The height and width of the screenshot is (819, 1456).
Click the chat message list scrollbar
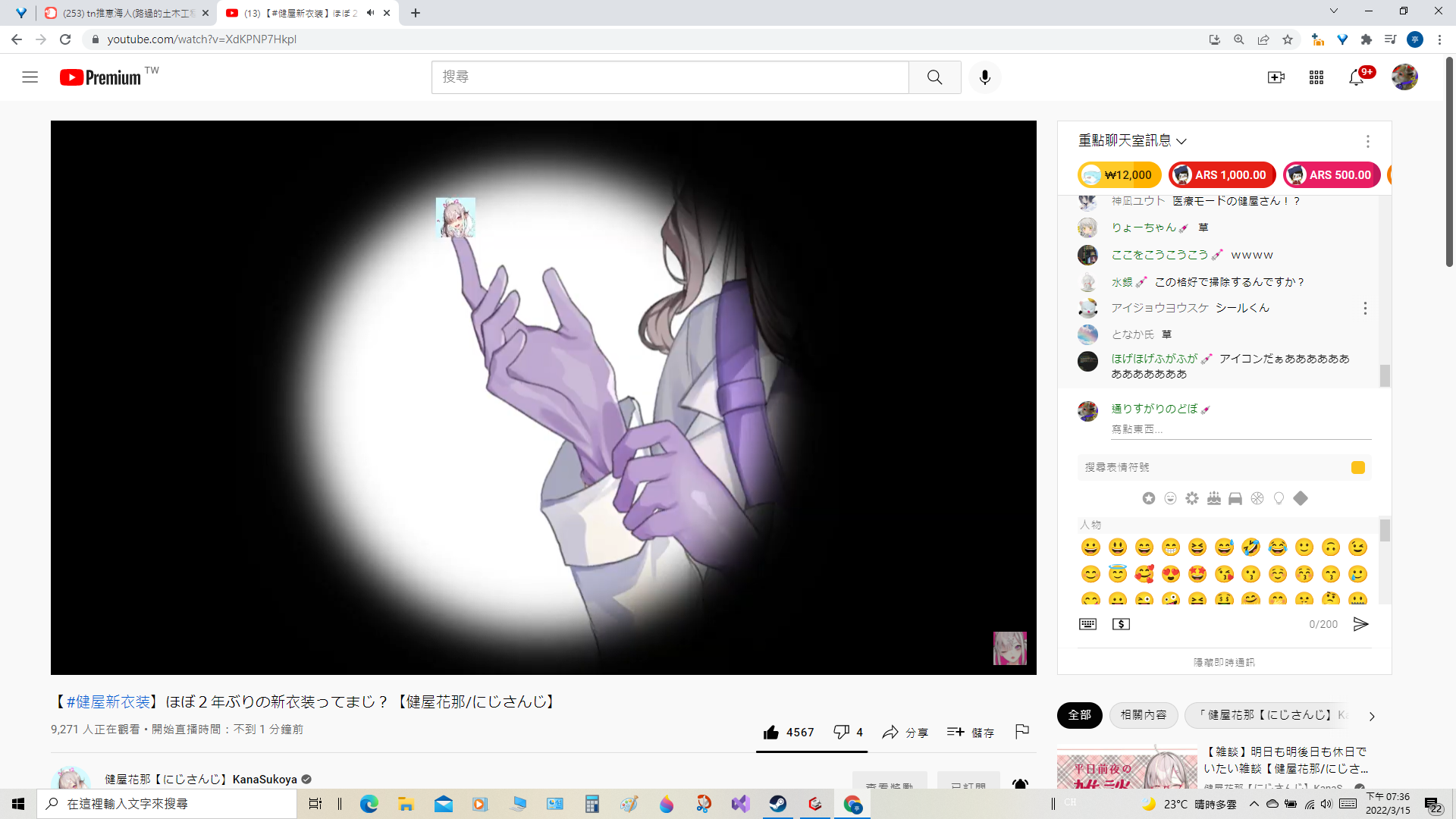click(x=1385, y=375)
